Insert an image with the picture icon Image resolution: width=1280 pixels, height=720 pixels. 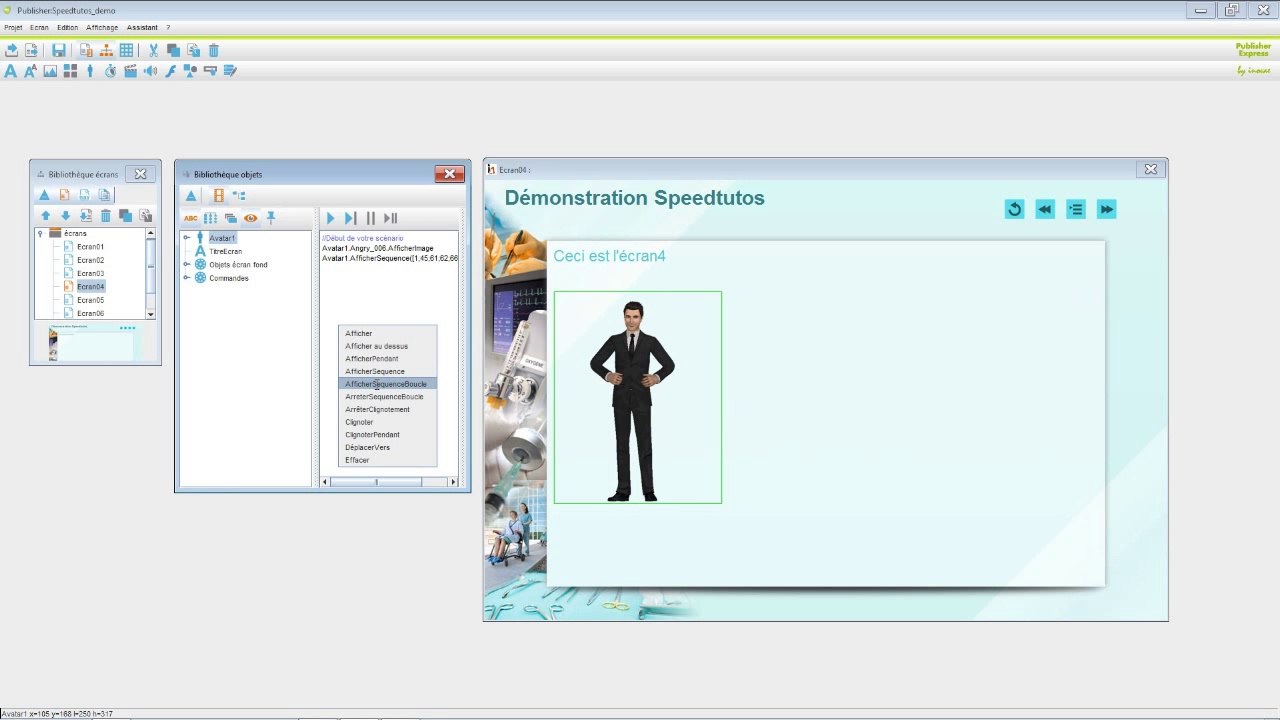(50, 71)
